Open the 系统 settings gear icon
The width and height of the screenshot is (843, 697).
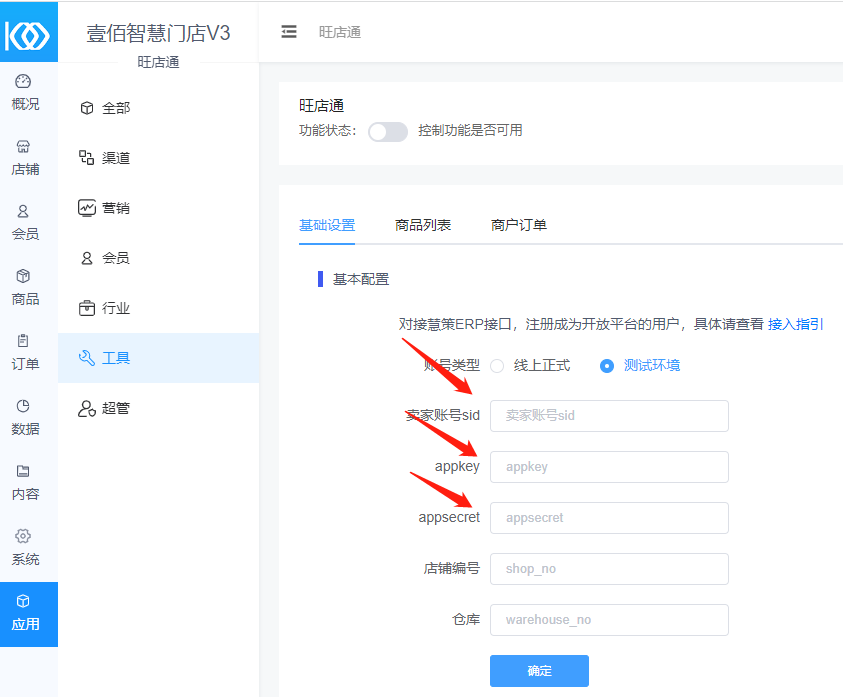pos(23,536)
